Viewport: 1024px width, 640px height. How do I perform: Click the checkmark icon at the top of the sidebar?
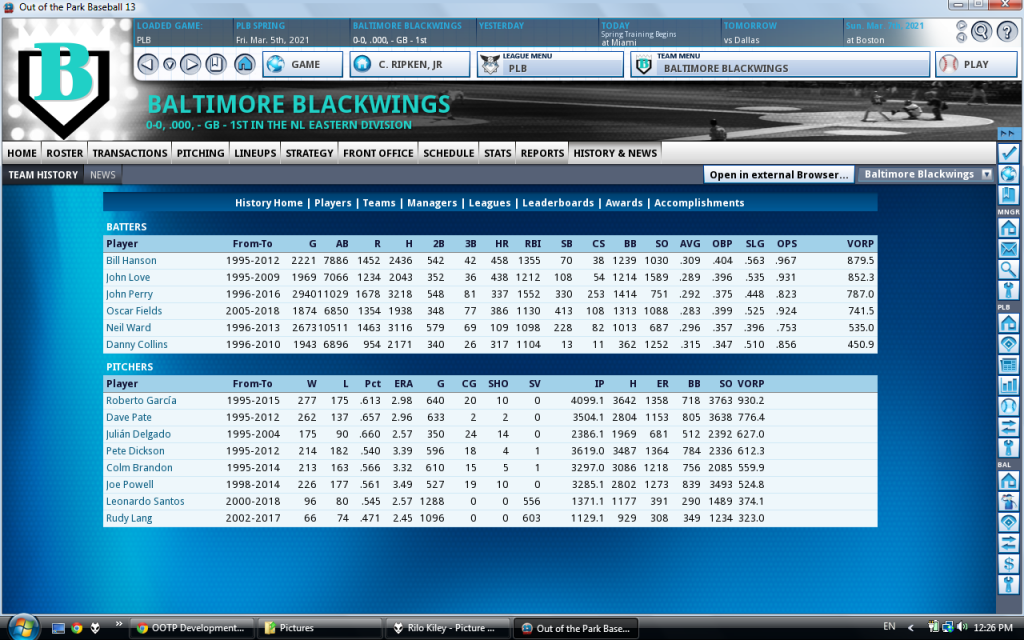[1009, 153]
